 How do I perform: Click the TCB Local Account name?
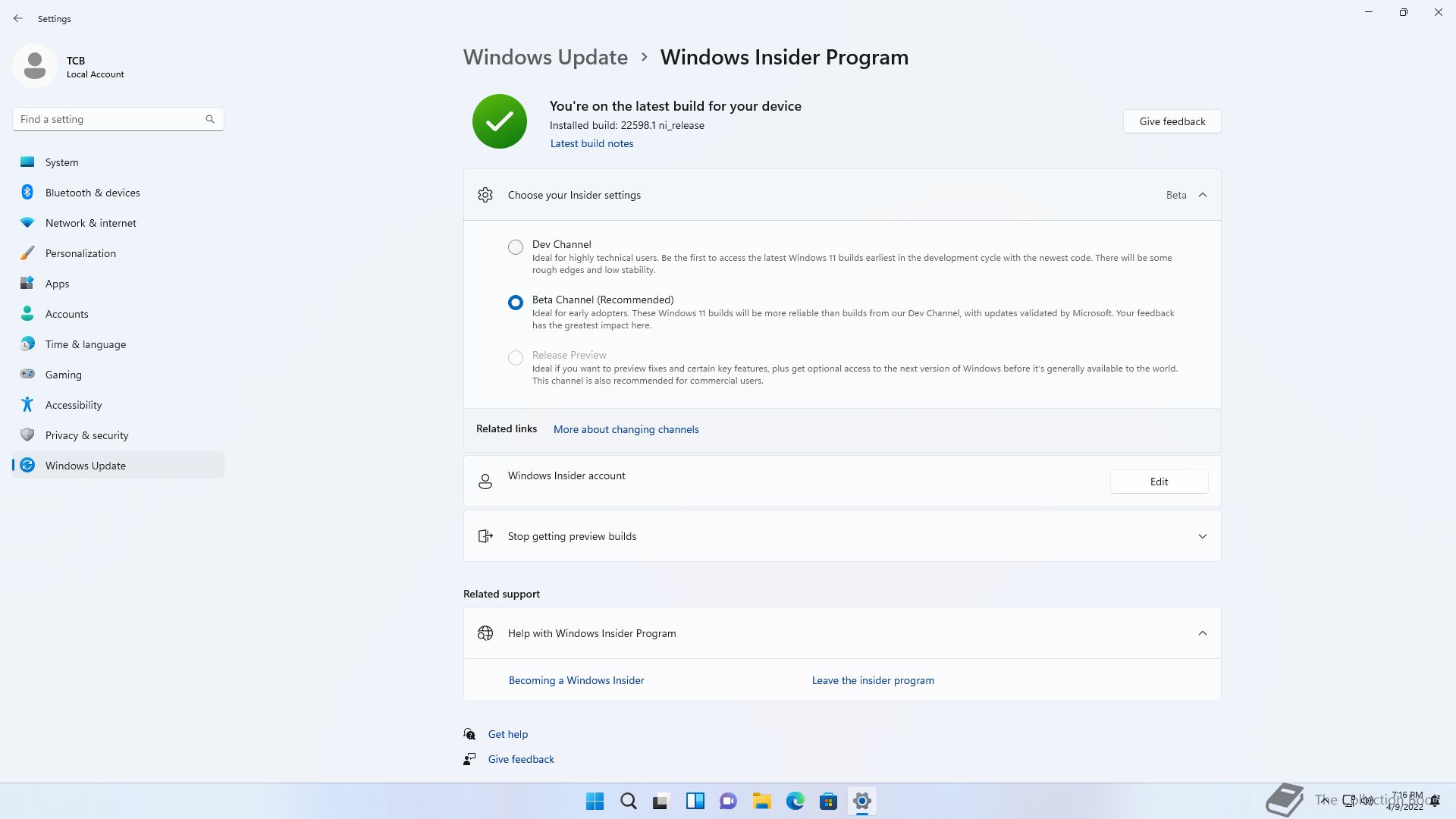(x=95, y=67)
